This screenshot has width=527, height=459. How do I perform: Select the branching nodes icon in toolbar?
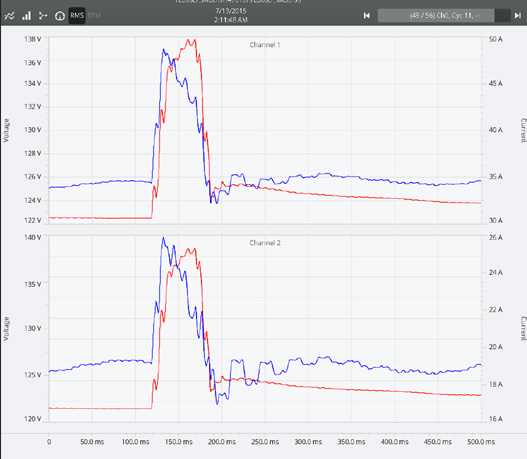(43, 16)
